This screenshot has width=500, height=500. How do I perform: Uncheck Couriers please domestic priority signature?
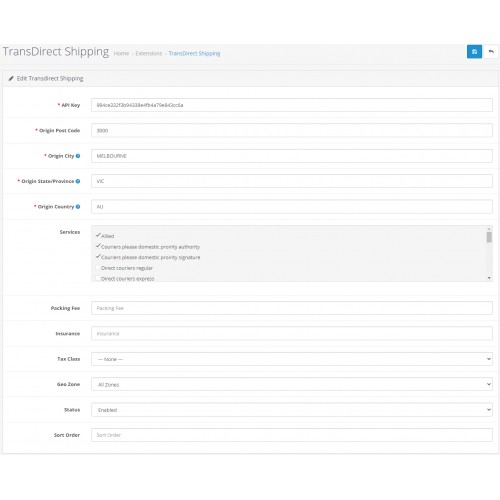point(98,257)
